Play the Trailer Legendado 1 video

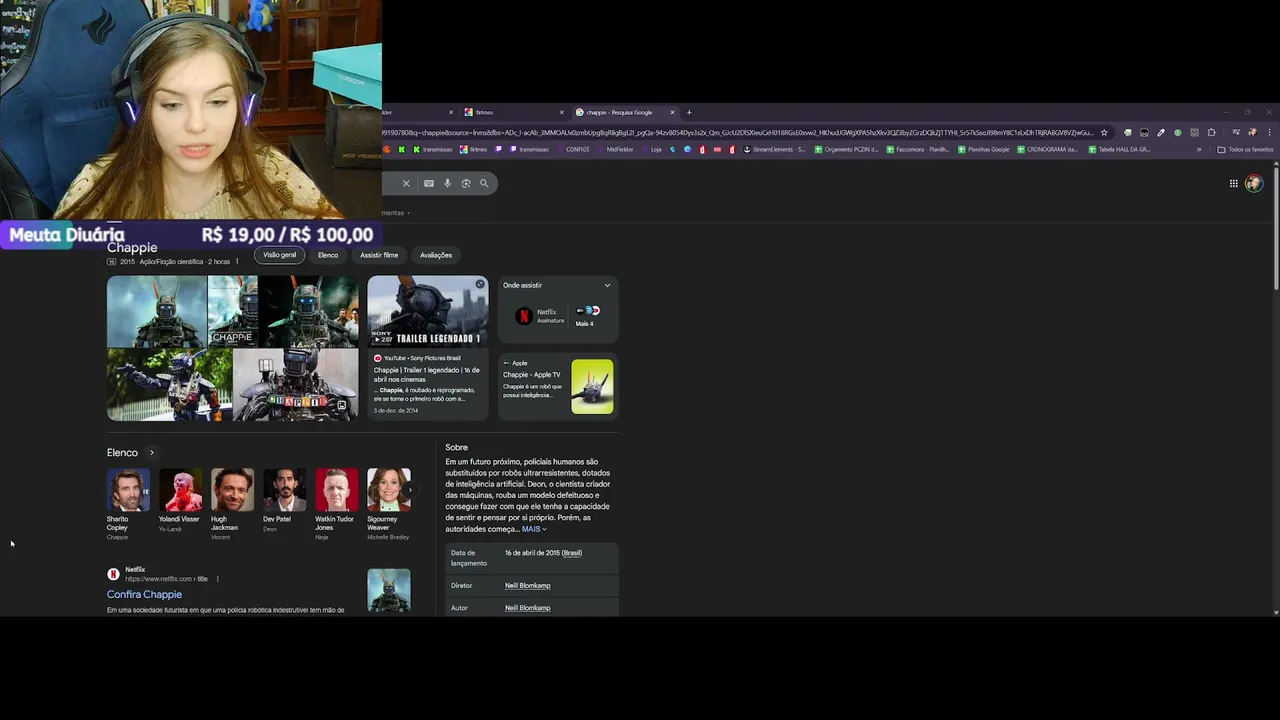click(428, 311)
